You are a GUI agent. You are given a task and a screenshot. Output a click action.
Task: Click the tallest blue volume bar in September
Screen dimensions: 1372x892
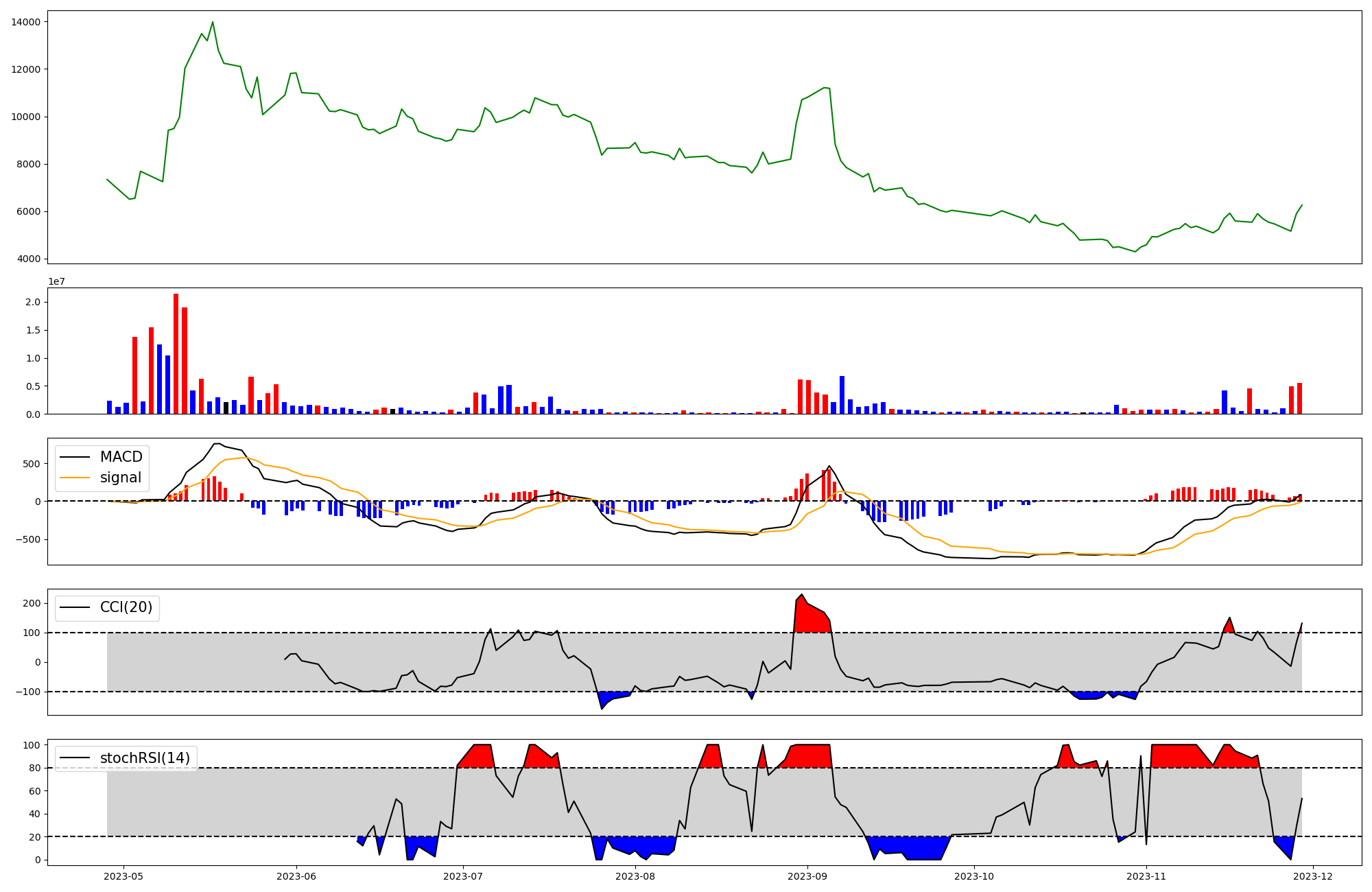click(x=842, y=395)
